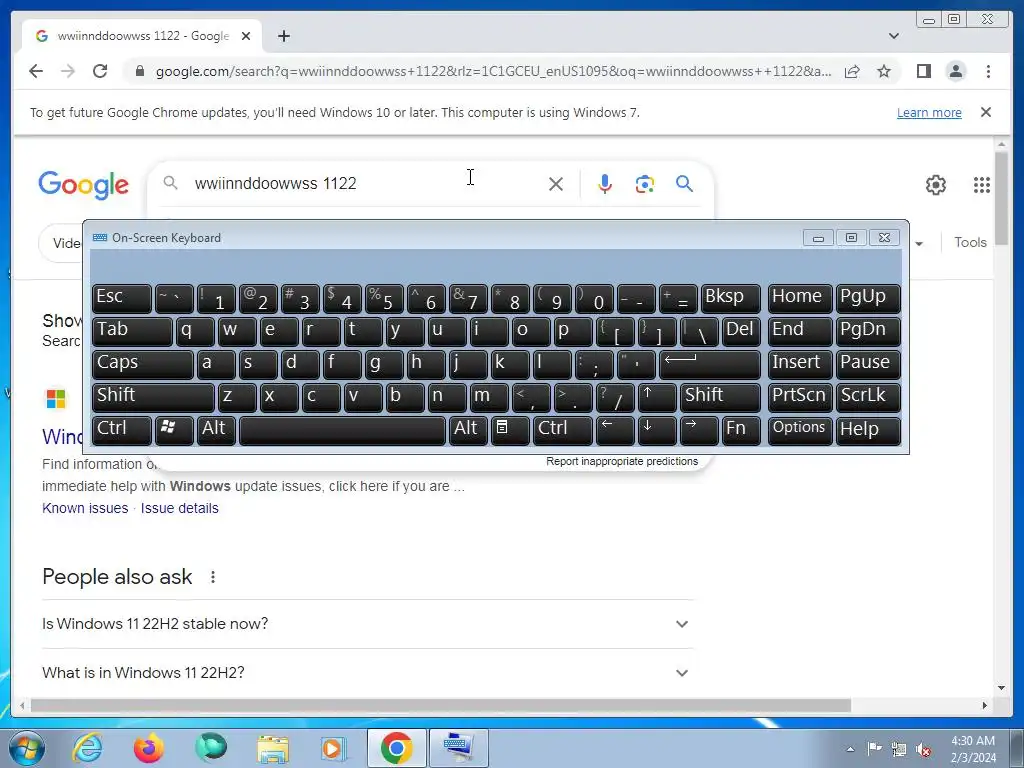This screenshot has height=768, width=1024.
Task: Dismiss the Chrome update notification bar
Action: coord(986,112)
